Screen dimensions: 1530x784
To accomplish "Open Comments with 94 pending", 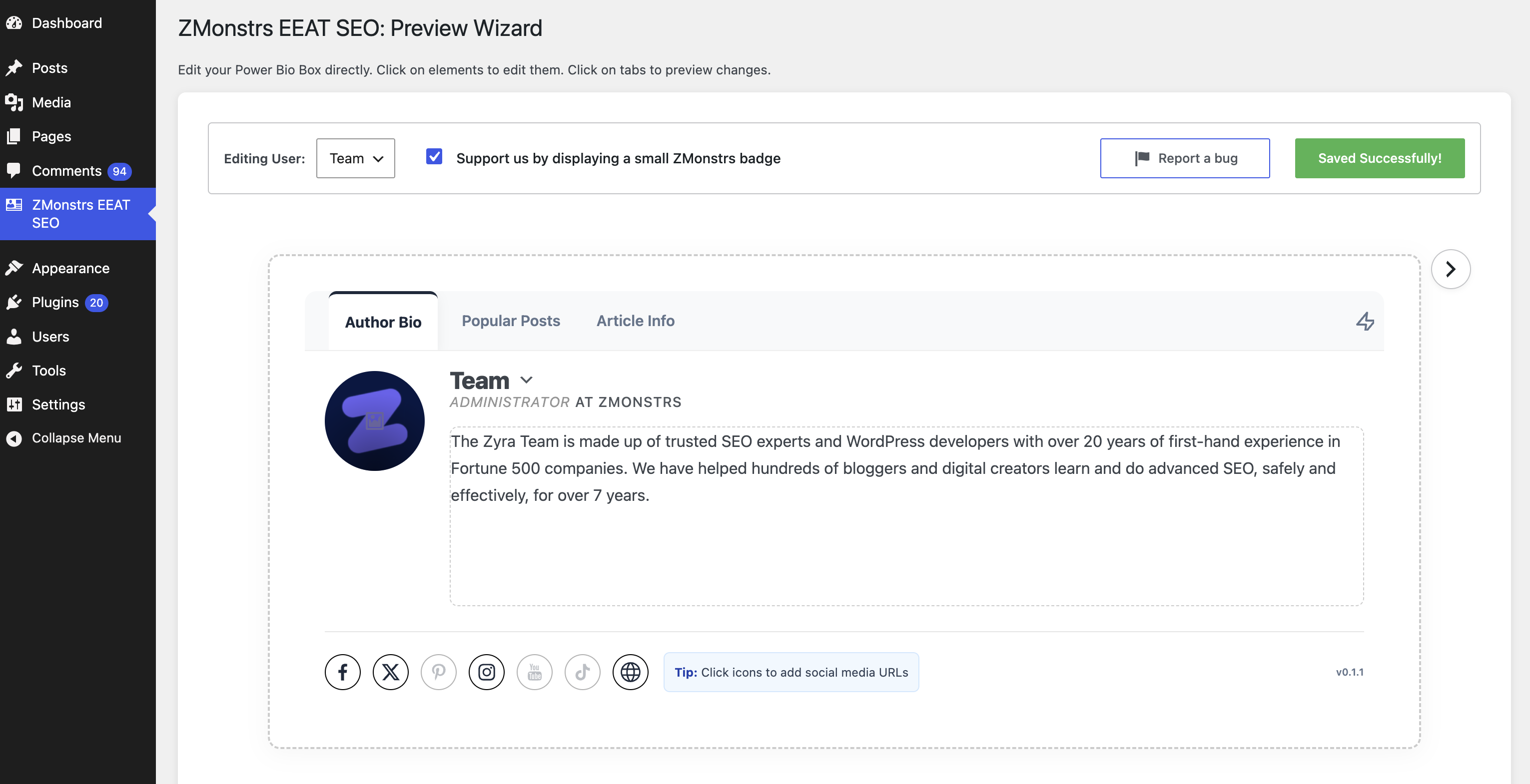I will click(78, 171).
